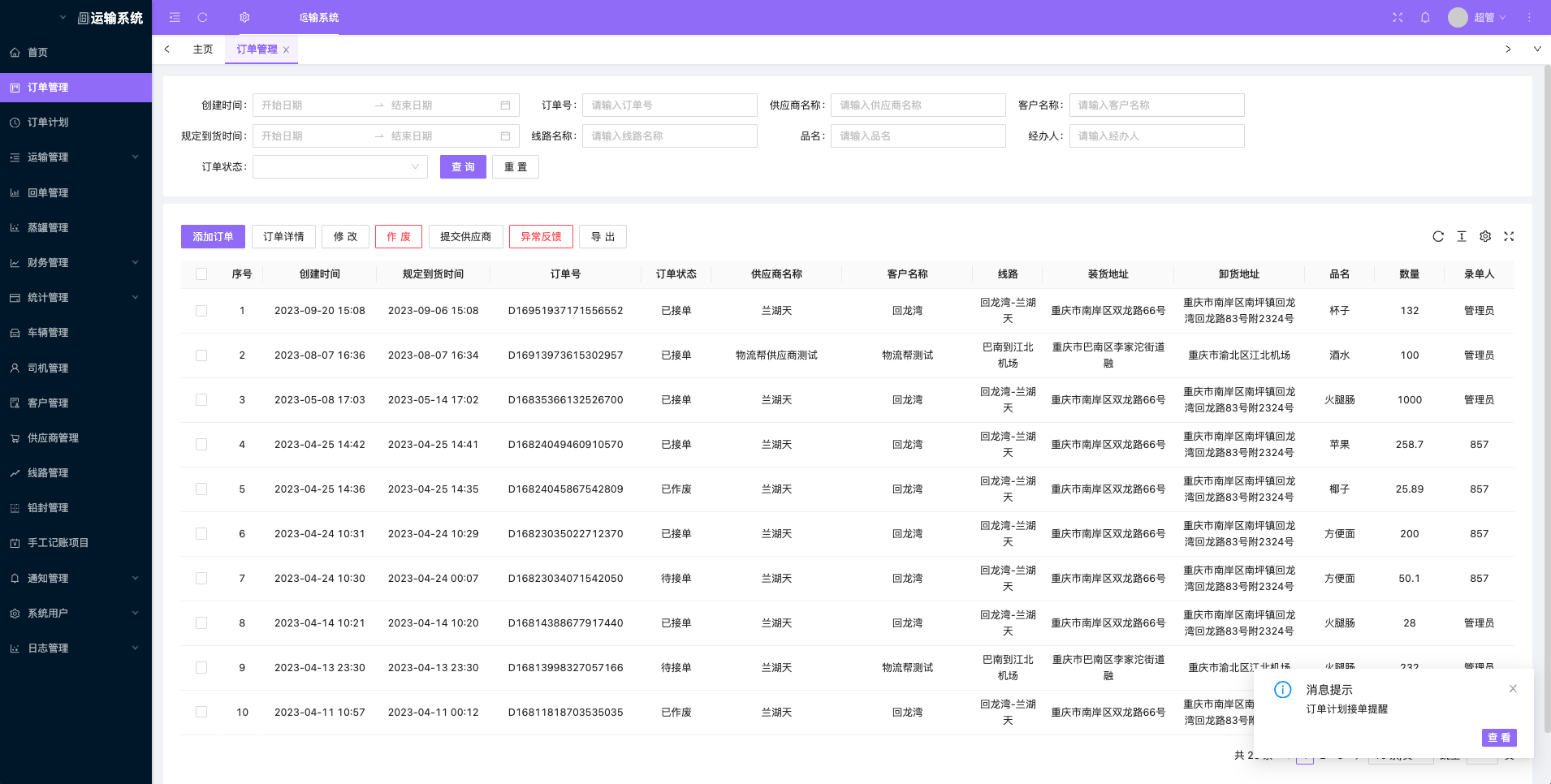Image resolution: width=1551 pixels, height=784 pixels.
Task: Expand the table to fullscreen
Action: click(x=1509, y=236)
